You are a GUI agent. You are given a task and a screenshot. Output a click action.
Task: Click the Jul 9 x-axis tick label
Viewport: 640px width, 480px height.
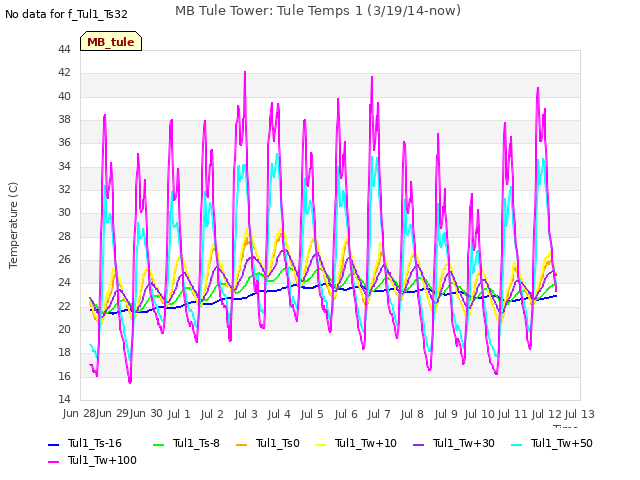tap(446, 414)
